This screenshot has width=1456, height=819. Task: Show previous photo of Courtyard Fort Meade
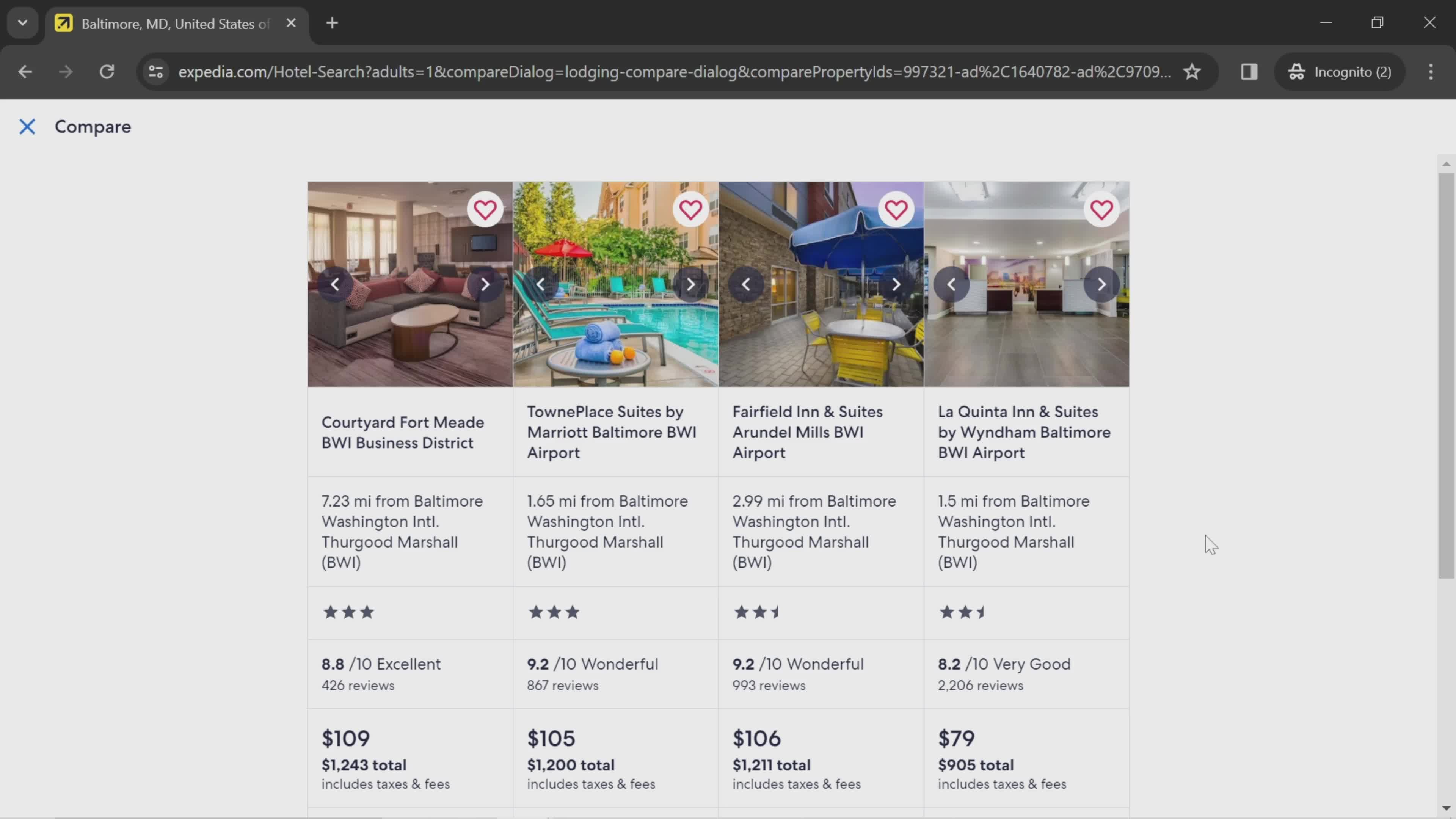[335, 284]
